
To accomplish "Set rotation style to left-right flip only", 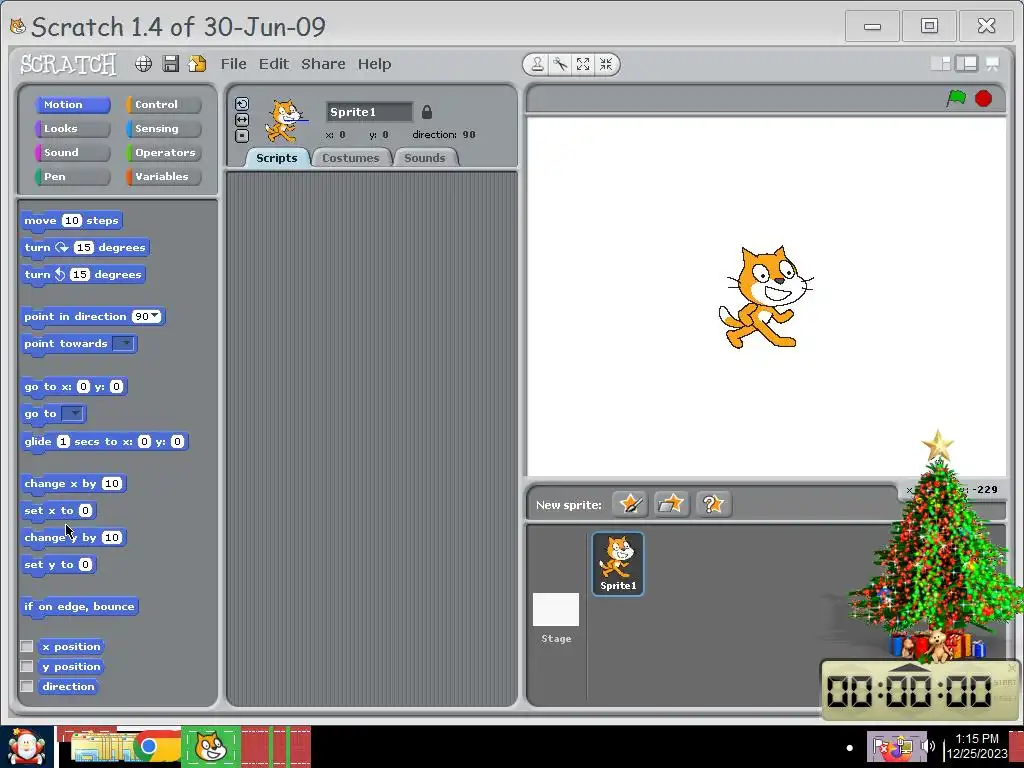I will pos(242,120).
